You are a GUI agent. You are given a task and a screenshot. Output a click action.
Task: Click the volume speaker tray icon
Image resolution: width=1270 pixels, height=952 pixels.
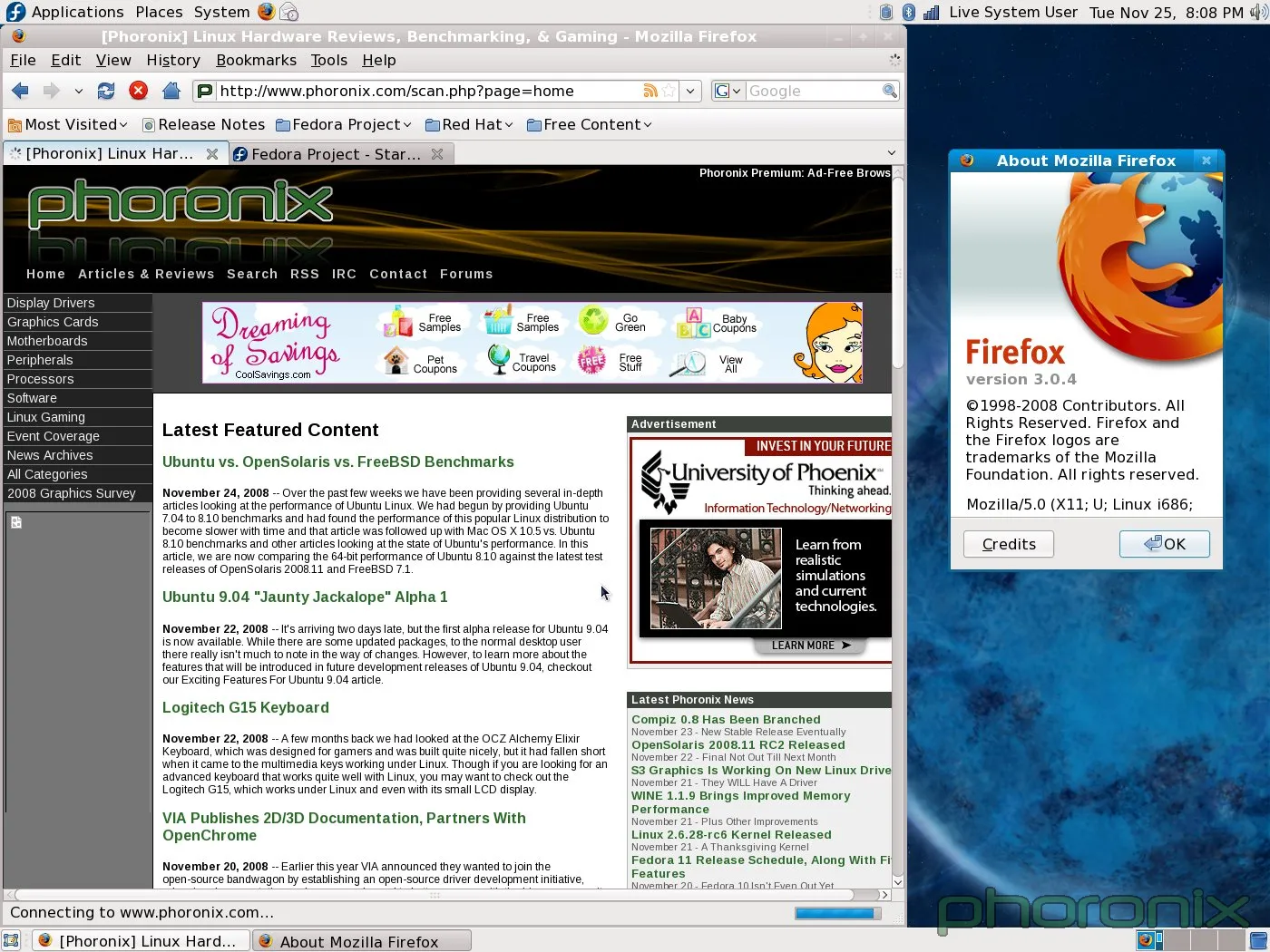[1258, 12]
